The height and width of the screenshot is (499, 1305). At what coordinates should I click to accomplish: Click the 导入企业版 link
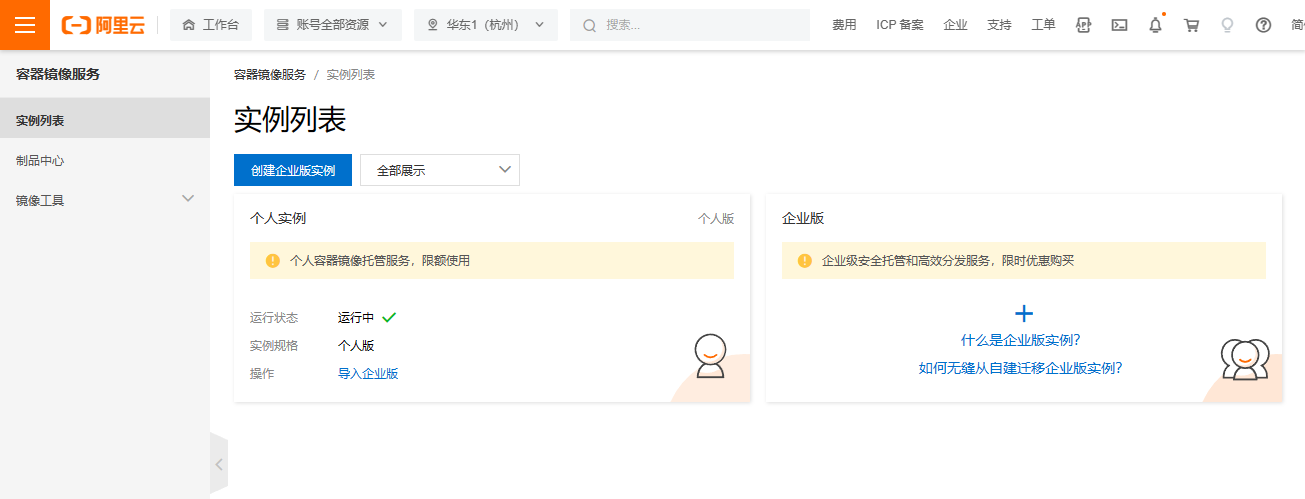point(368,373)
